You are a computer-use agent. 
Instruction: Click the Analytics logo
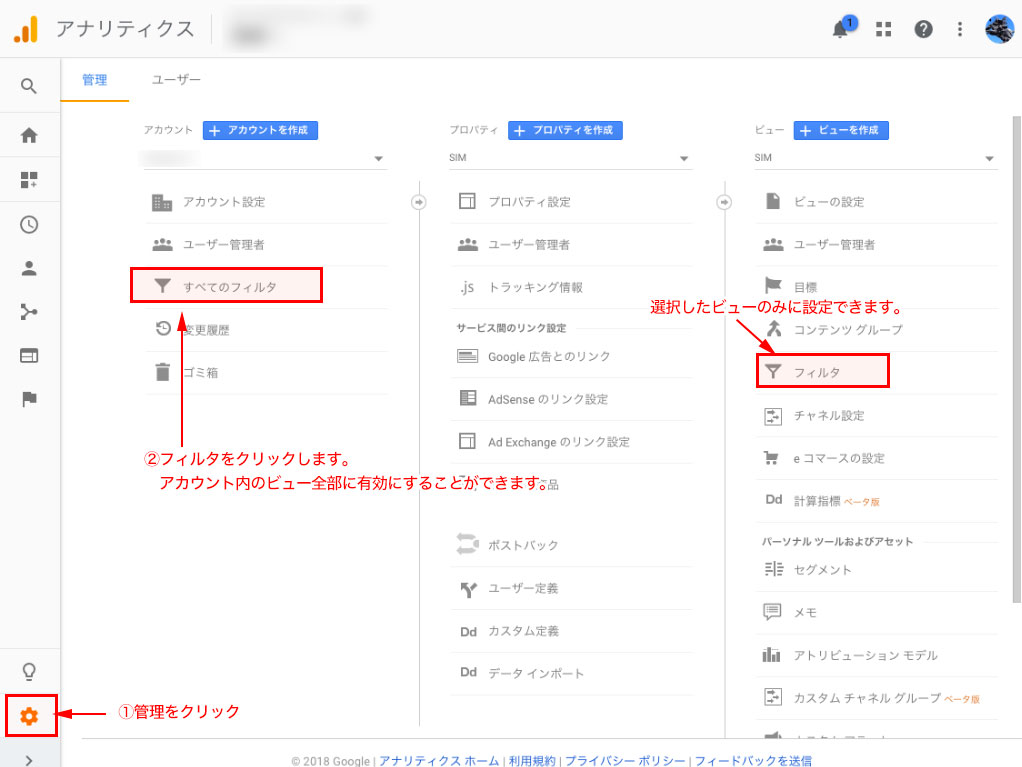[x=26, y=29]
